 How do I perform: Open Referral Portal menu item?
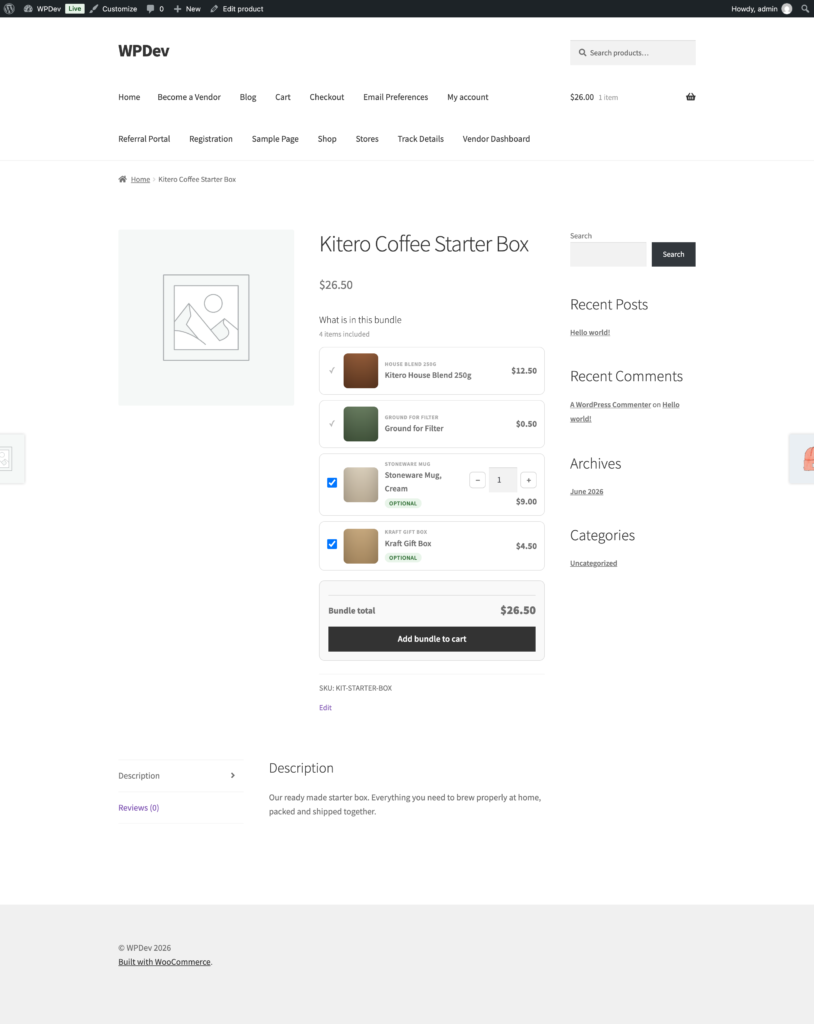[x=144, y=139]
